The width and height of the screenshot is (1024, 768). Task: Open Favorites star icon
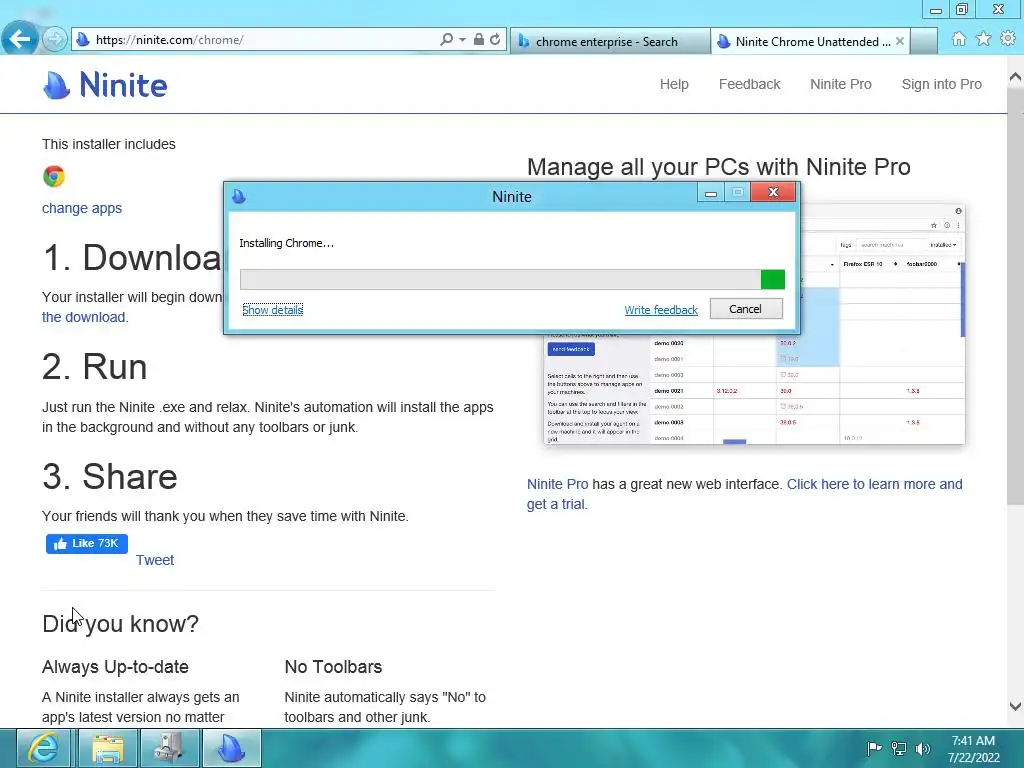pyautogui.click(x=984, y=39)
